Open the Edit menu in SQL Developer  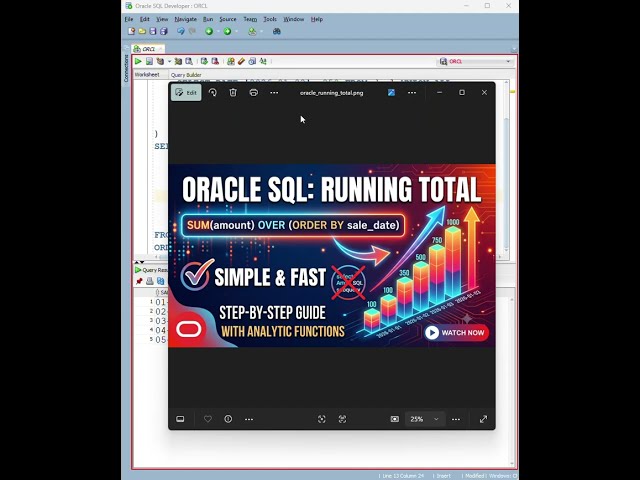click(x=145, y=19)
